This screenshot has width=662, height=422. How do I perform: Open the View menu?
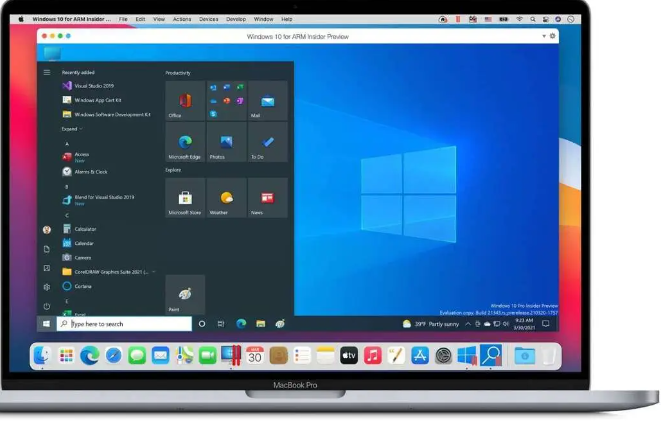159,19
